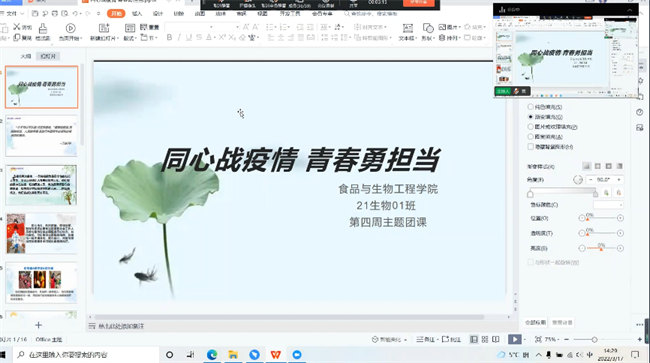The height and width of the screenshot is (363, 650).
Task: Tick the hide background graphics checkbox
Action: click(530, 147)
